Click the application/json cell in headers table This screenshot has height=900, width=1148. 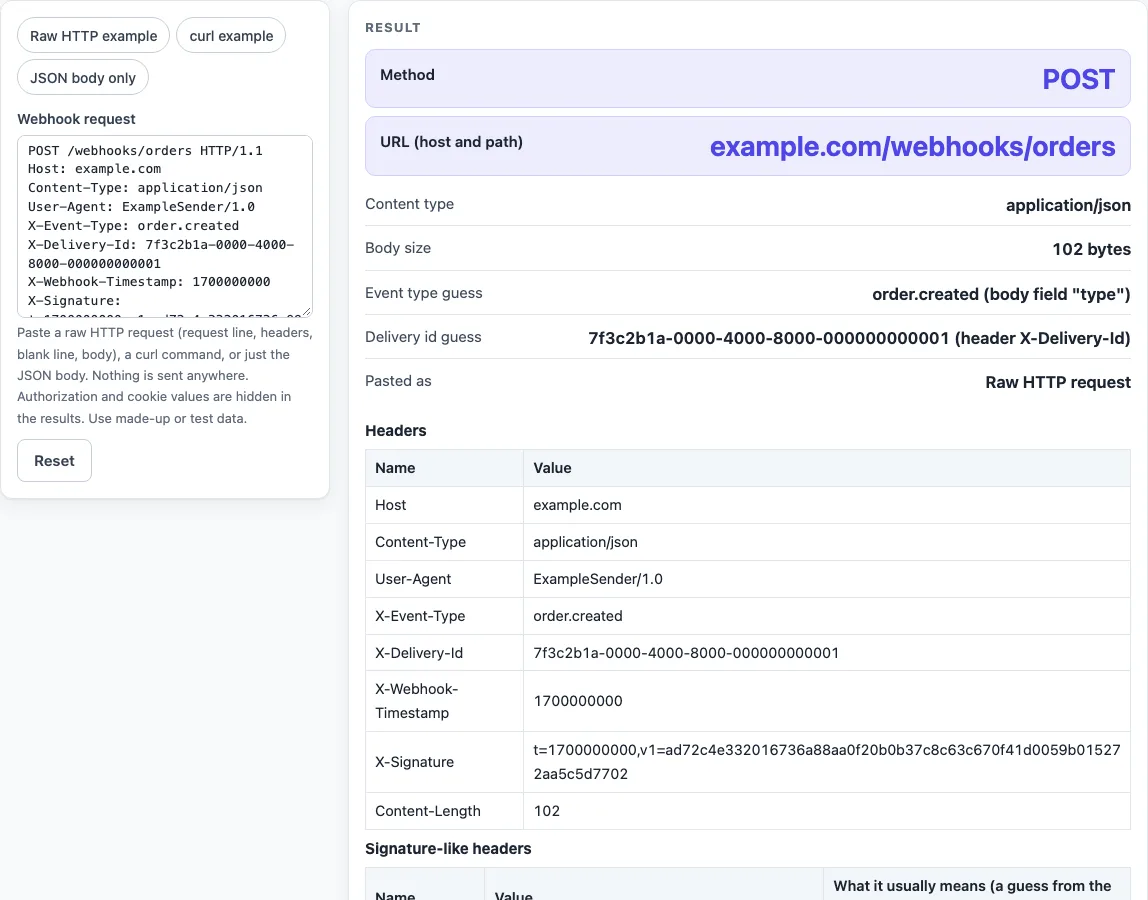pyautogui.click(x=827, y=542)
